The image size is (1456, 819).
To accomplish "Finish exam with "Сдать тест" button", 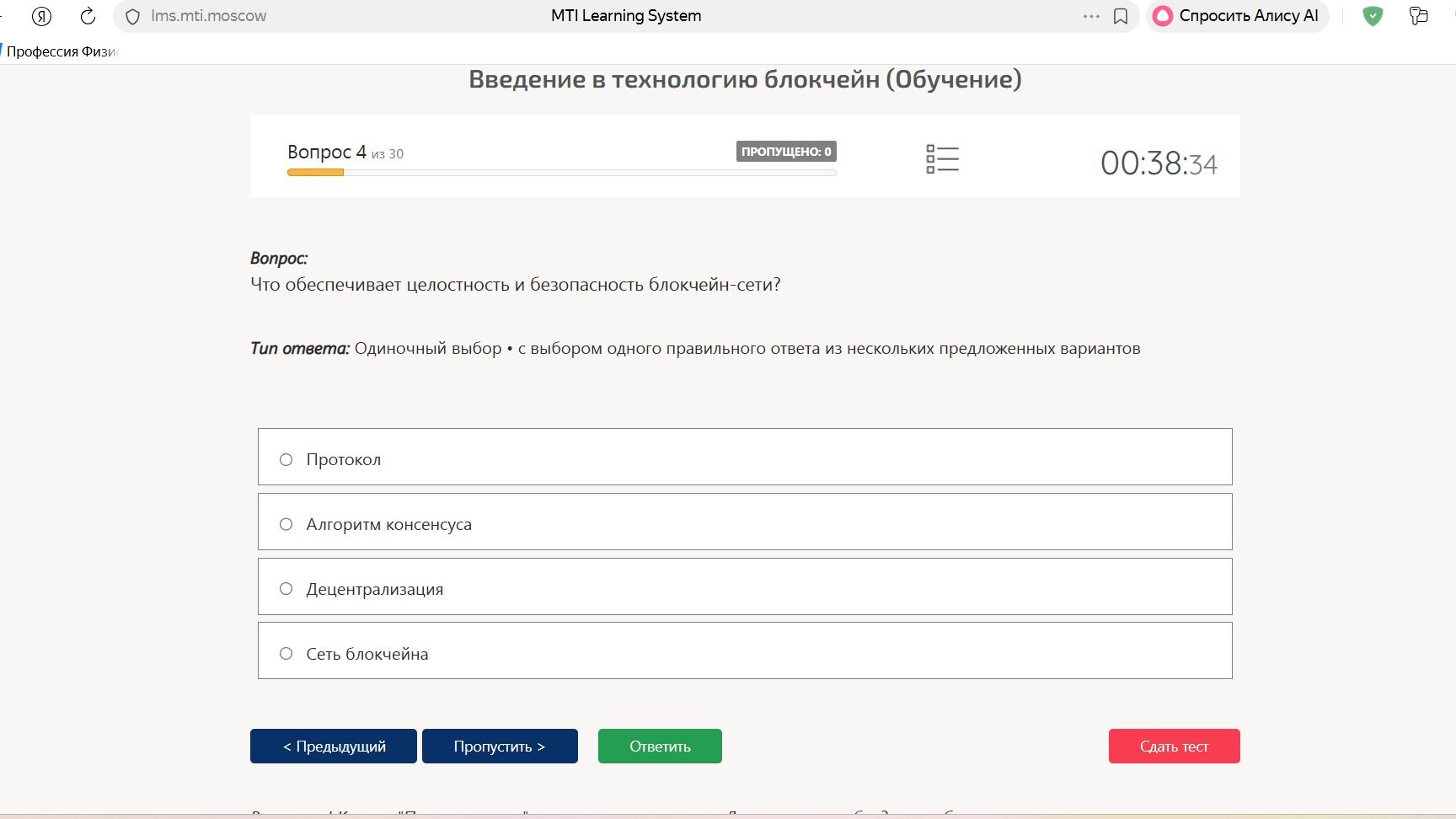I will click(1174, 746).
